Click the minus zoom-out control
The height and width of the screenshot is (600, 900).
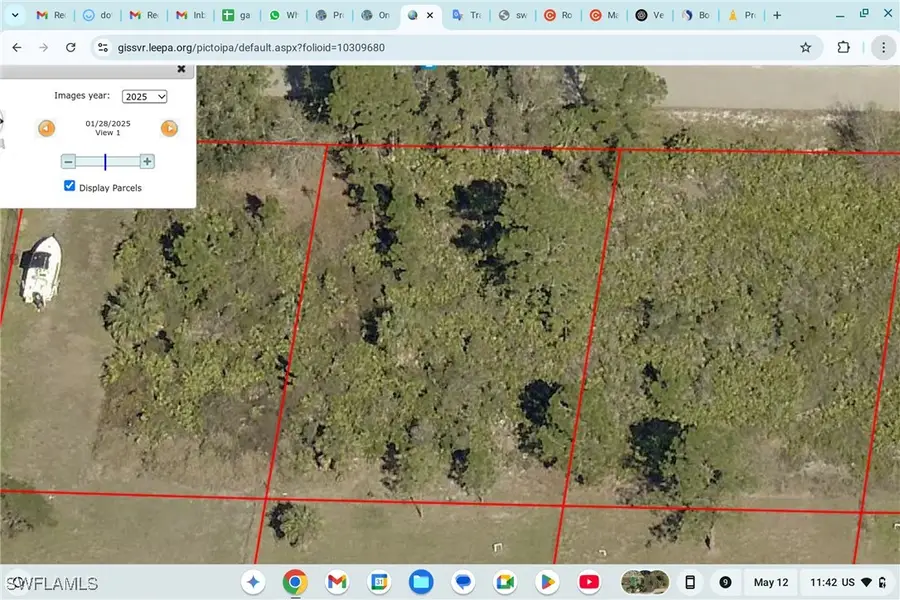point(68,161)
